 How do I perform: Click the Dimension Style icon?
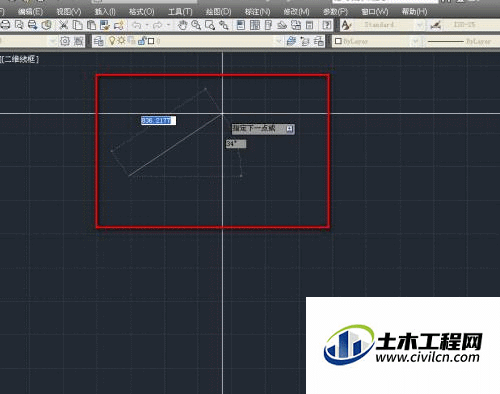pyautogui.click(x=435, y=25)
